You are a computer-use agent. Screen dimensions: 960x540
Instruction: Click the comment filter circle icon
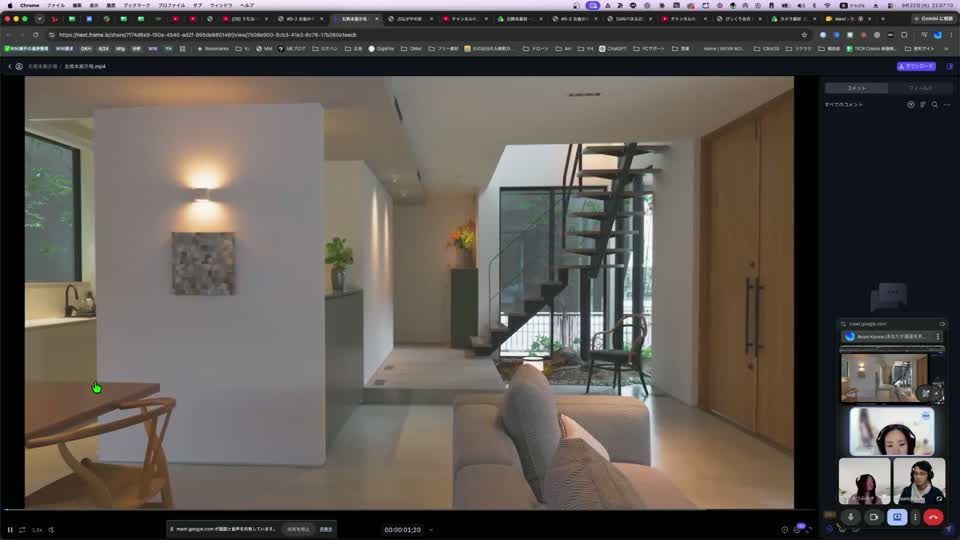(x=910, y=105)
